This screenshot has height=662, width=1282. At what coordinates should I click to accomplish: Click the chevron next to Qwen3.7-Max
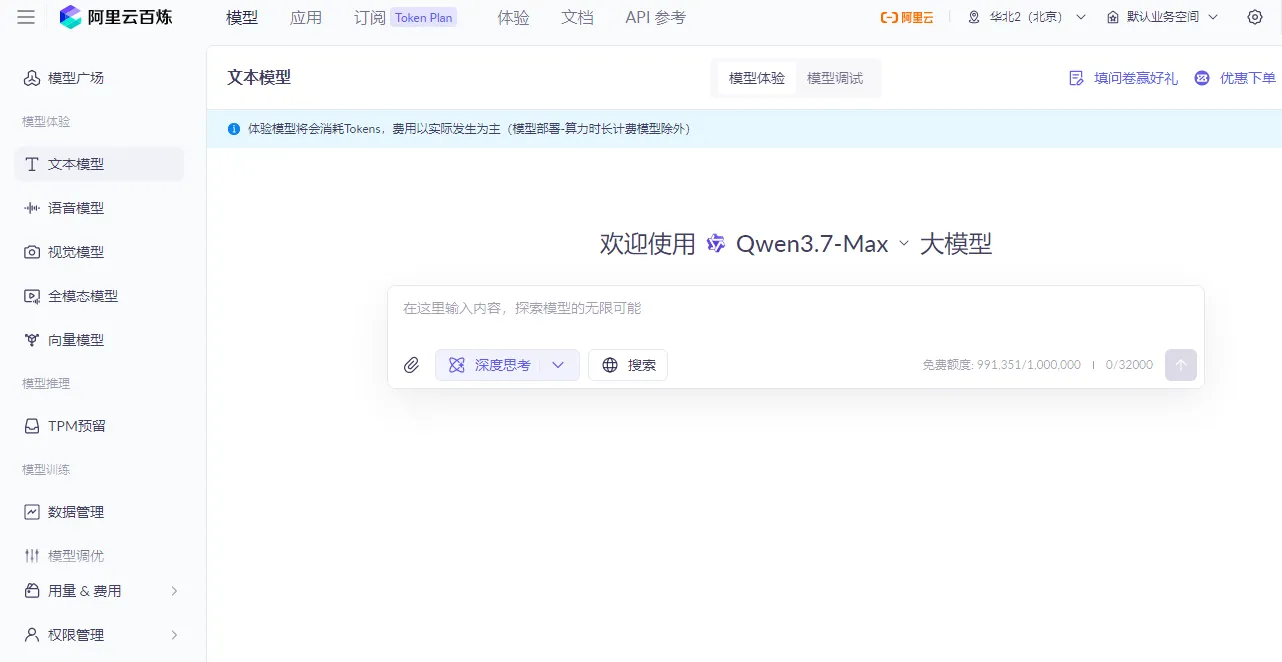point(904,244)
